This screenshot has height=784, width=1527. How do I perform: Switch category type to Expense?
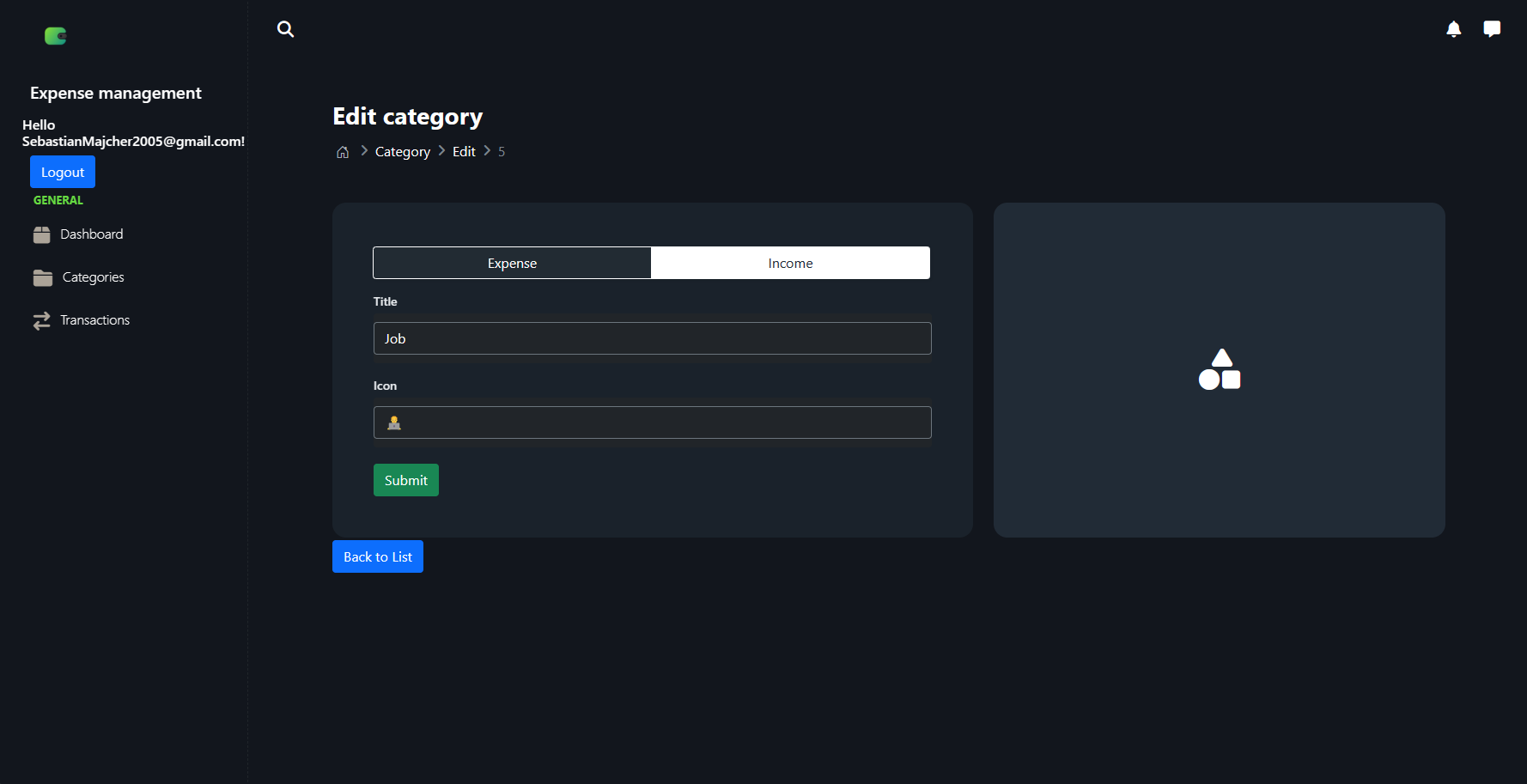[x=512, y=263]
